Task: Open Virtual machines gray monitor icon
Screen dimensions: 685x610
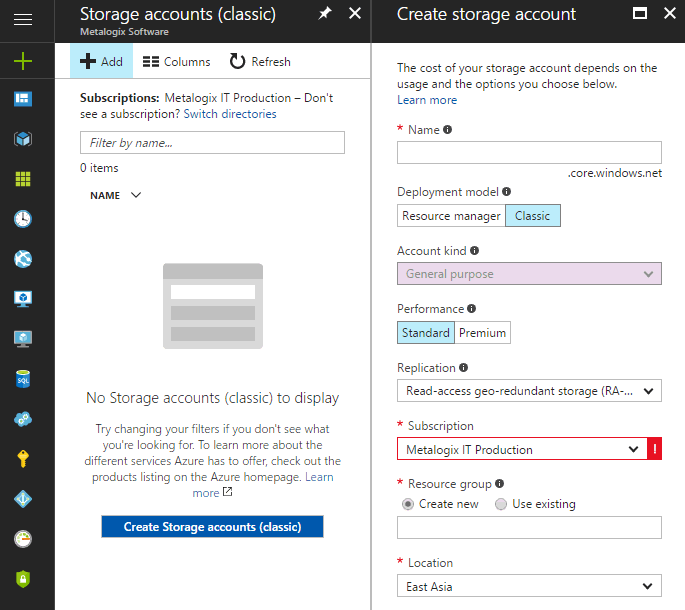Action: tap(23, 339)
